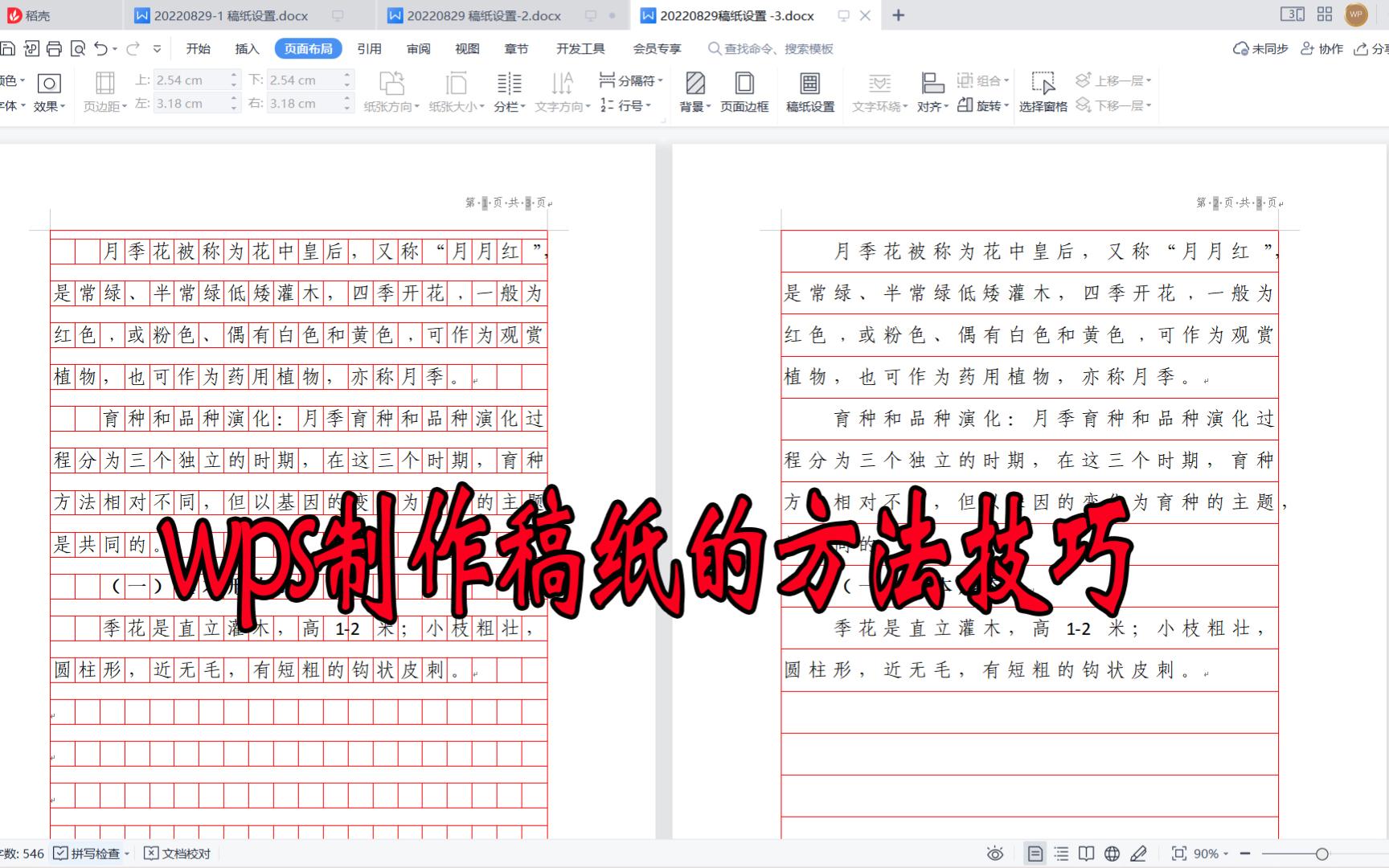Click the zoom out minus button
This screenshot has height=868, width=1389.
tap(1245, 854)
